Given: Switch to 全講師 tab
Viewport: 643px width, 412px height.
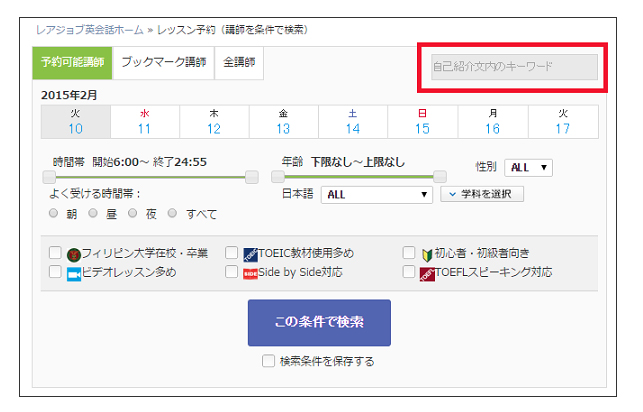Looking at the screenshot, I should click(x=239, y=62).
